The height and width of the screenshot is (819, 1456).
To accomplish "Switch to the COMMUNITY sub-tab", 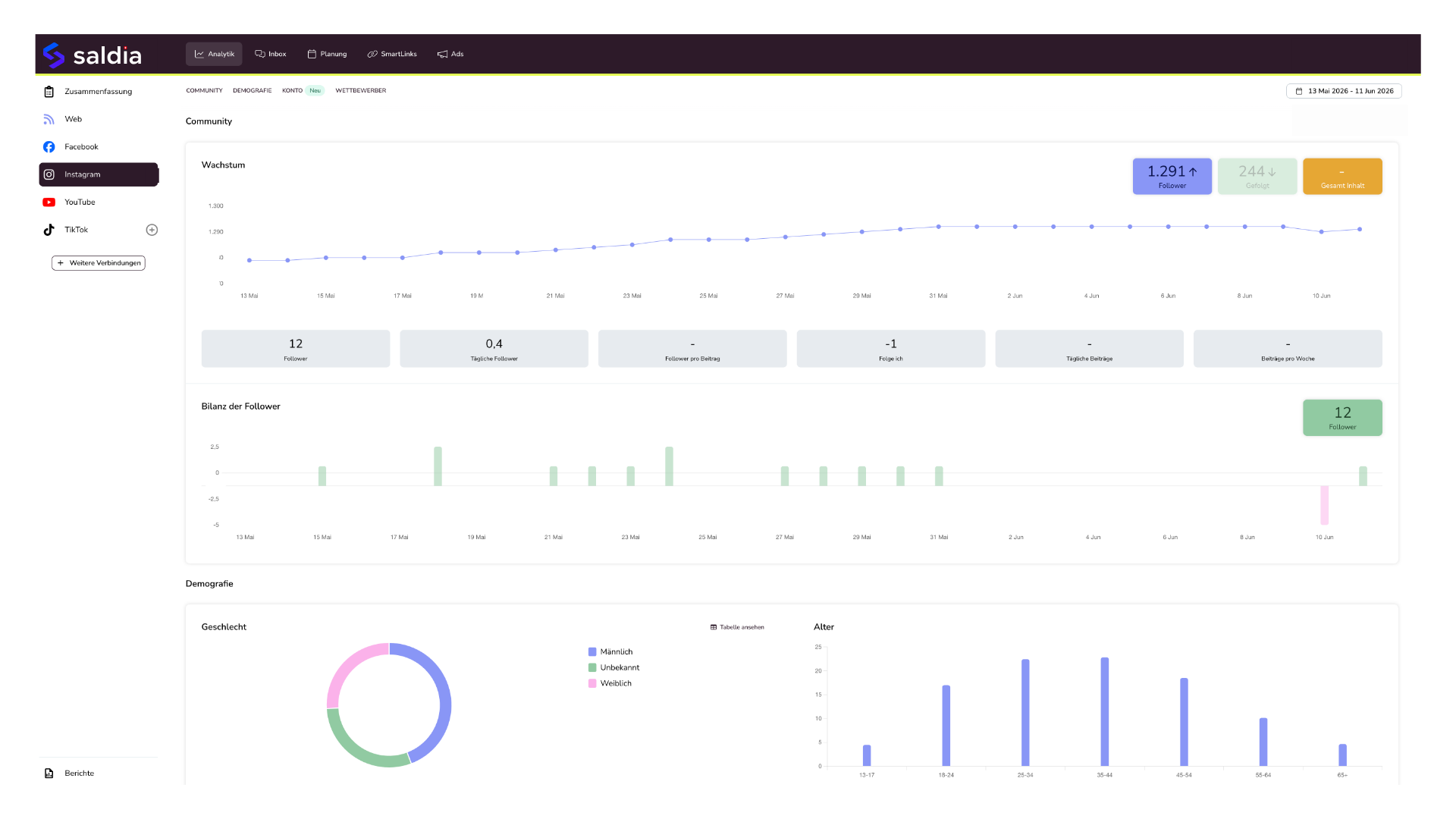I will [x=204, y=90].
